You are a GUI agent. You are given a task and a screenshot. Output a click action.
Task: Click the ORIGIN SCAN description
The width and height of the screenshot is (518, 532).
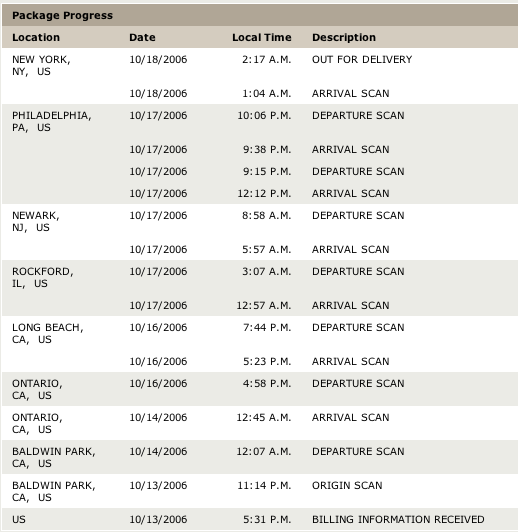[347, 486]
